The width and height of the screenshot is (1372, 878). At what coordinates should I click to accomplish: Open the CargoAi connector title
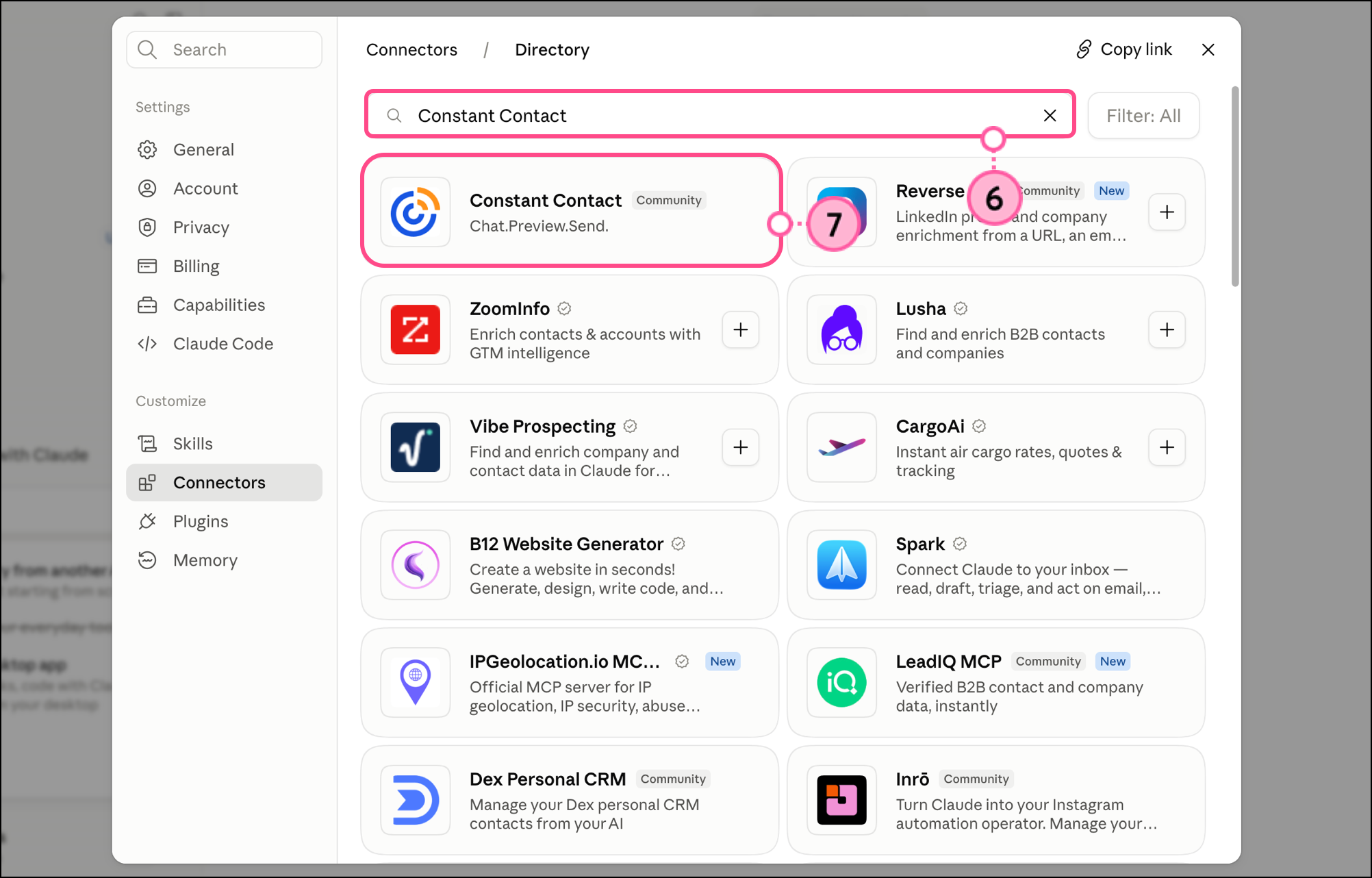click(930, 427)
